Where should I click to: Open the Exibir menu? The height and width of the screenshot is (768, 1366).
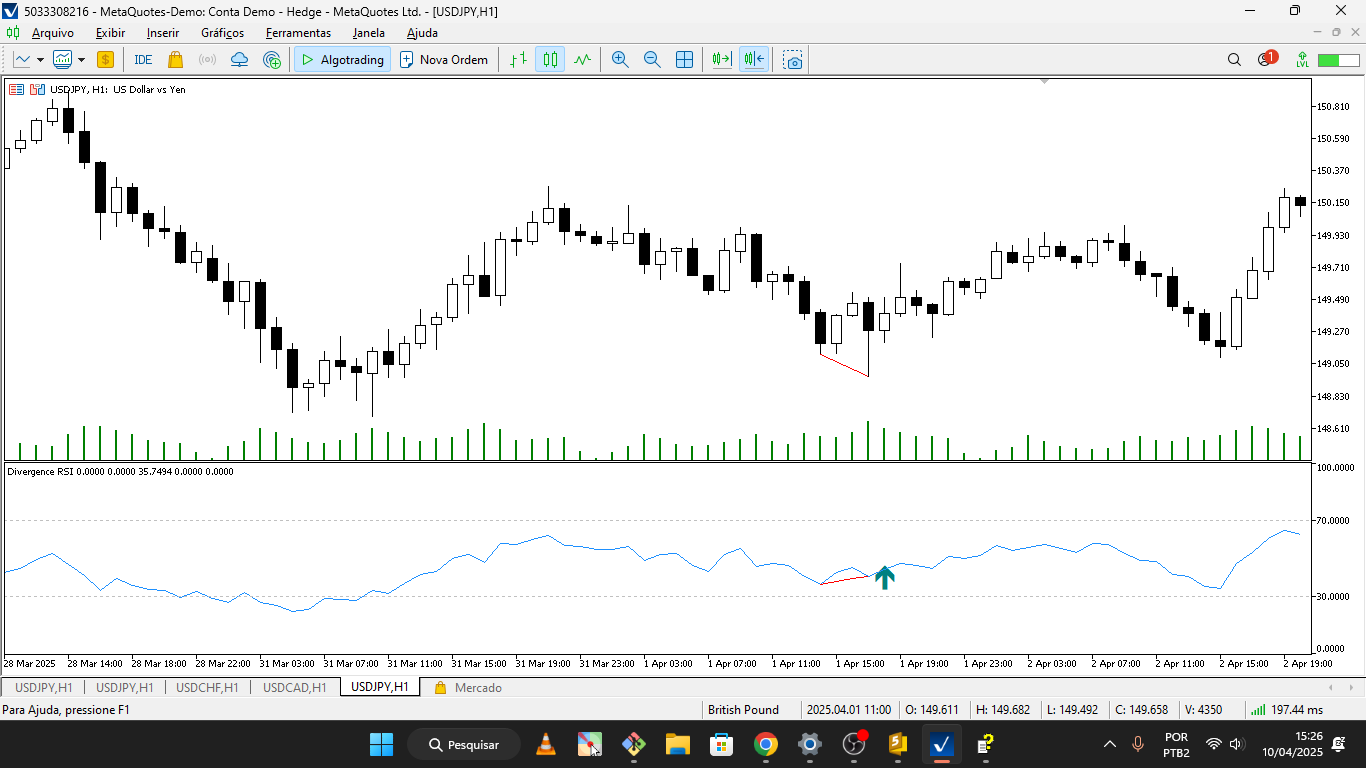click(110, 33)
